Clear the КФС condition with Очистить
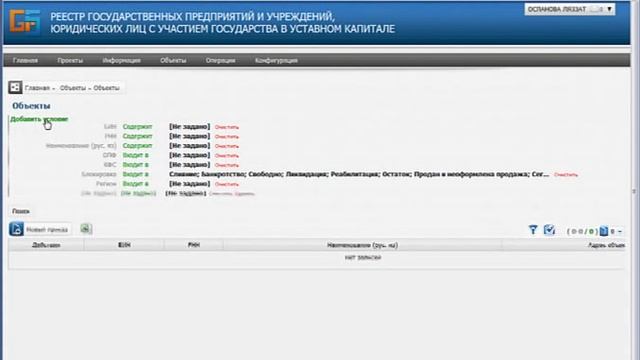The width and height of the screenshot is (640, 360). (x=227, y=165)
